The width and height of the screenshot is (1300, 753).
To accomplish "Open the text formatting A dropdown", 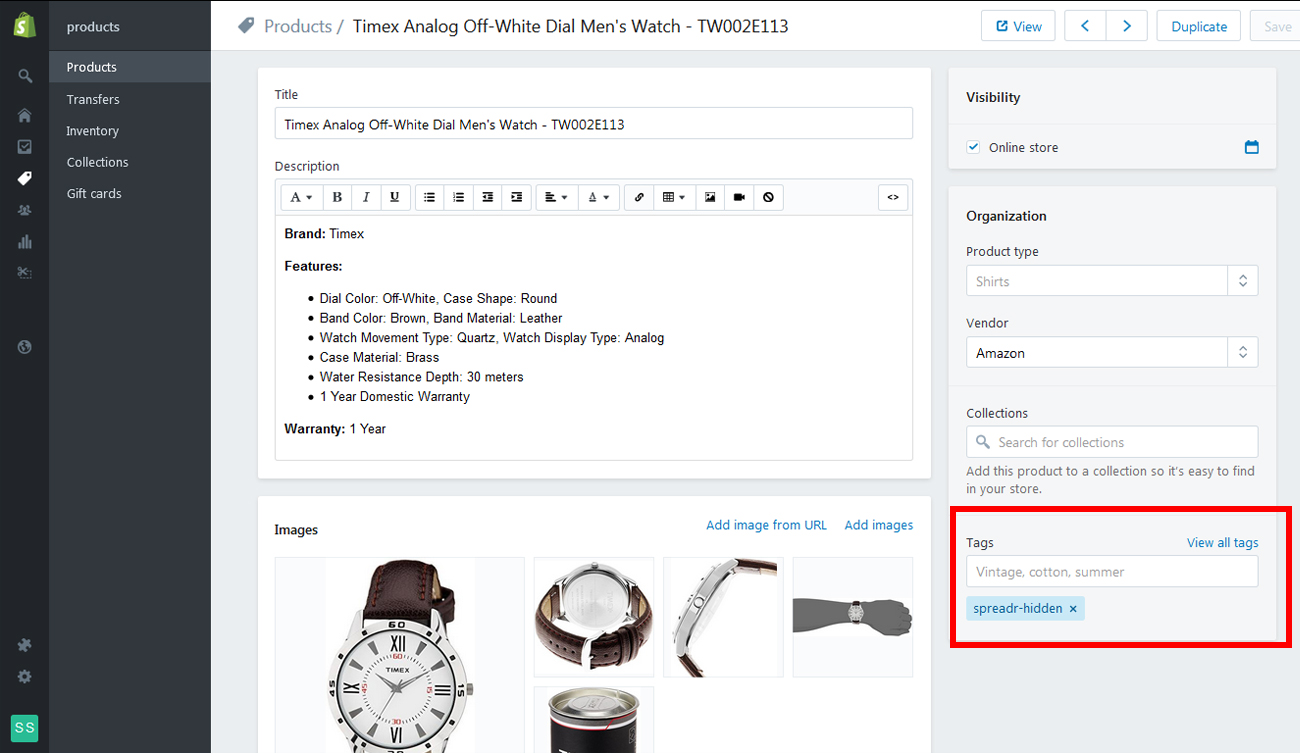I will pos(301,197).
